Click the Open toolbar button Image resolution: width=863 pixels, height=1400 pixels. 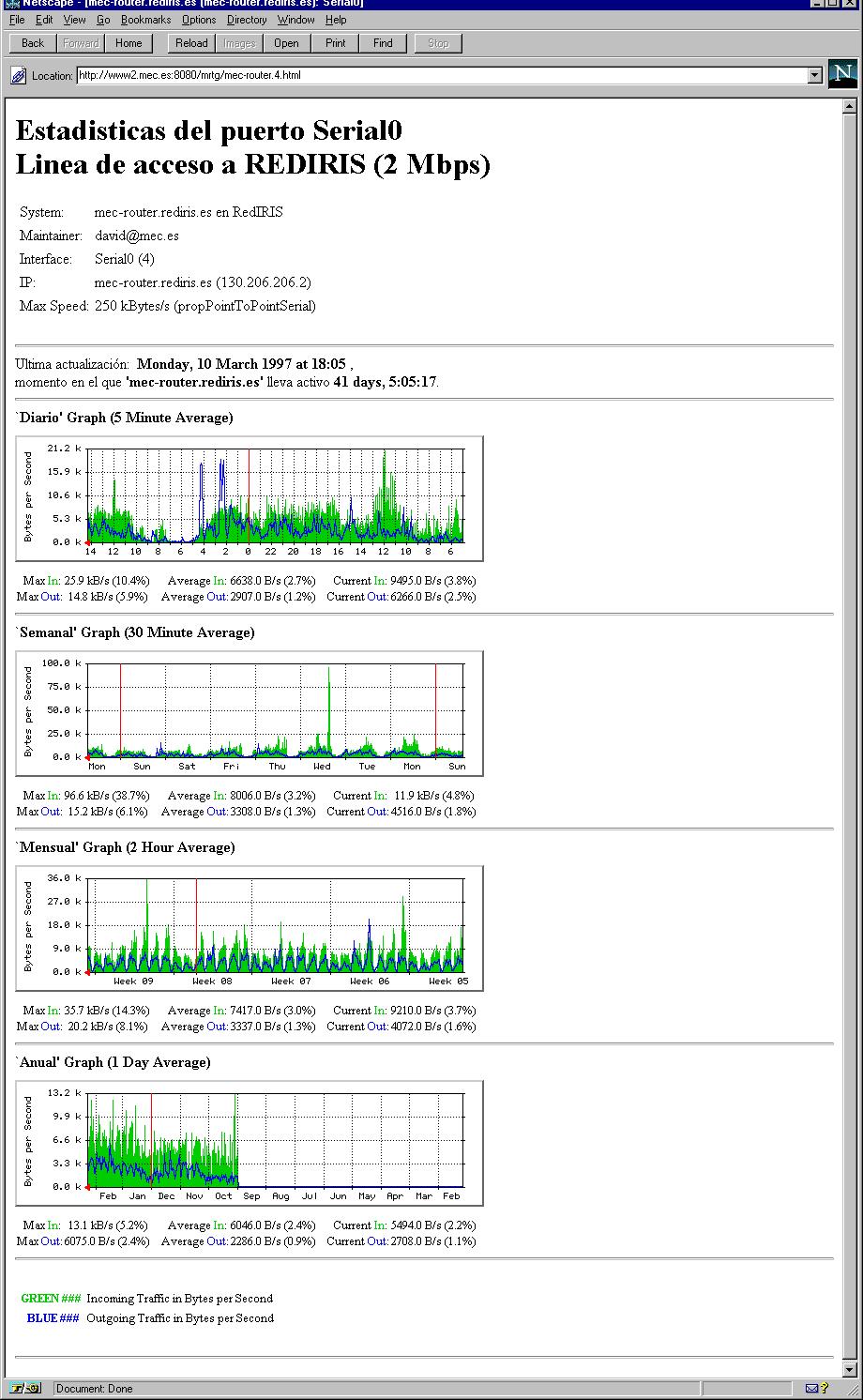point(286,43)
